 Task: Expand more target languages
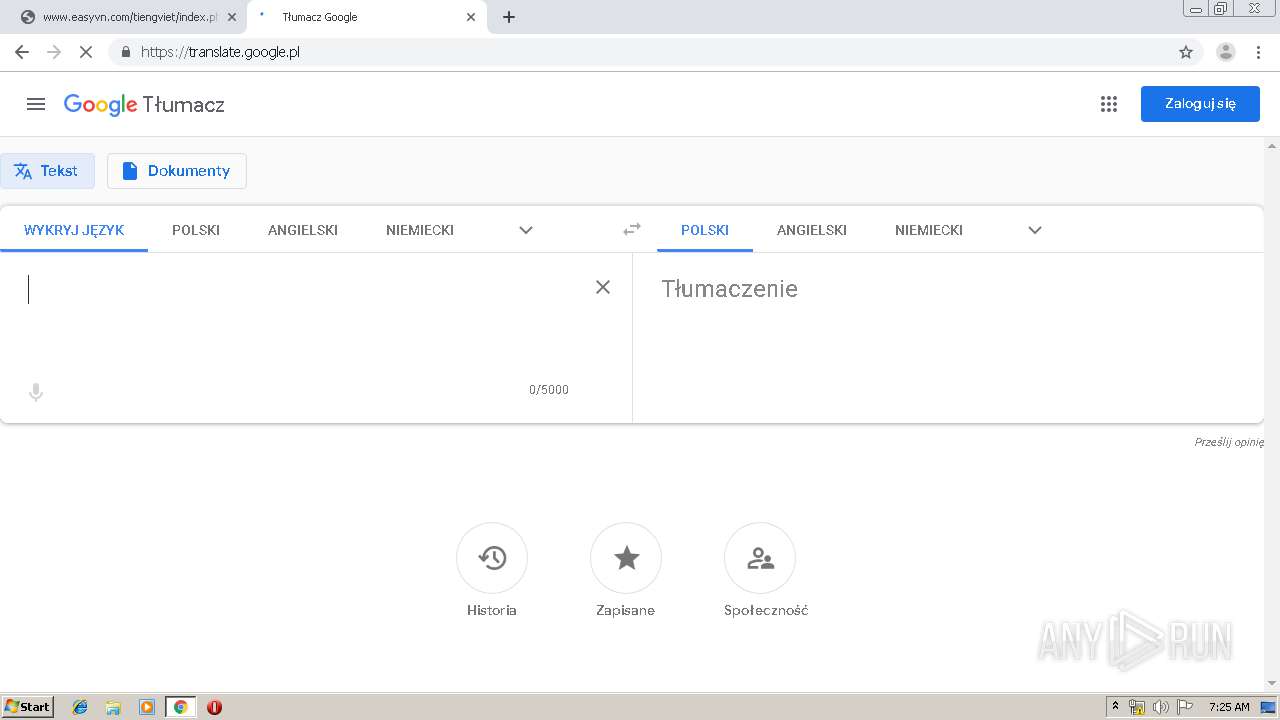[x=1035, y=230]
